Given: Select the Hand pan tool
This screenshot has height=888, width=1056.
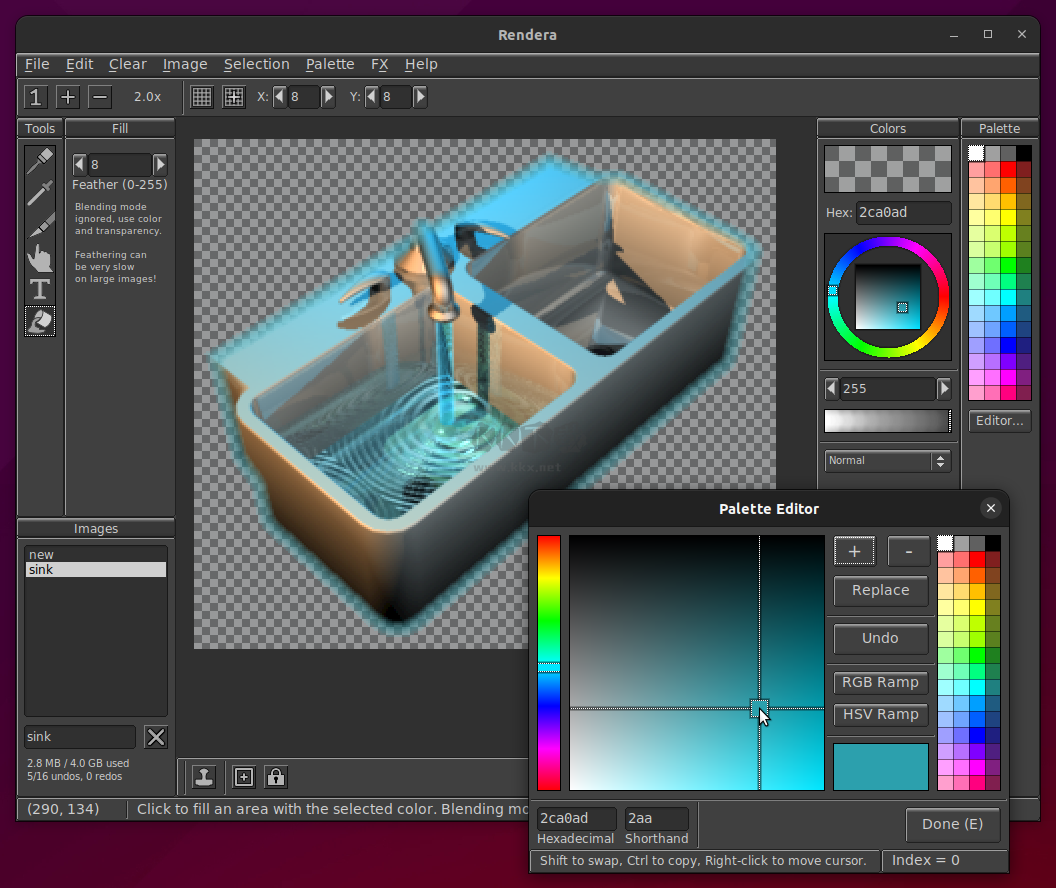Looking at the screenshot, I should 40,258.
